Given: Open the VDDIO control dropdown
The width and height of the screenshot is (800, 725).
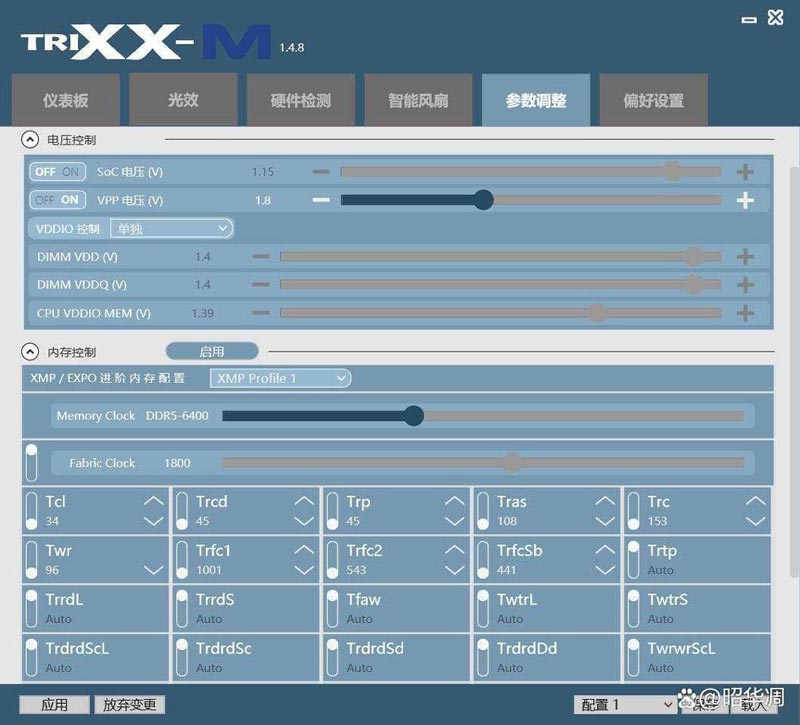Looking at the screenshot, I should click(x=171, y=229).
